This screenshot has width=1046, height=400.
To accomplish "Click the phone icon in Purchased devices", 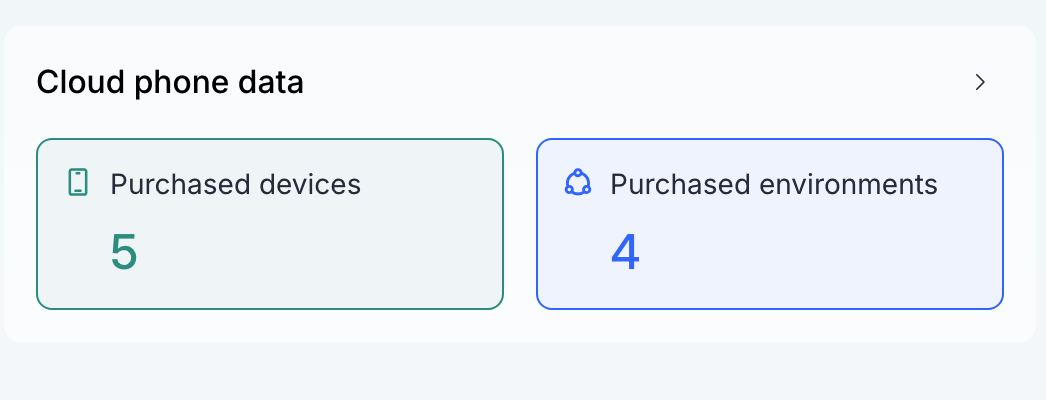I will pyautogui.click(x=79, y=183).
